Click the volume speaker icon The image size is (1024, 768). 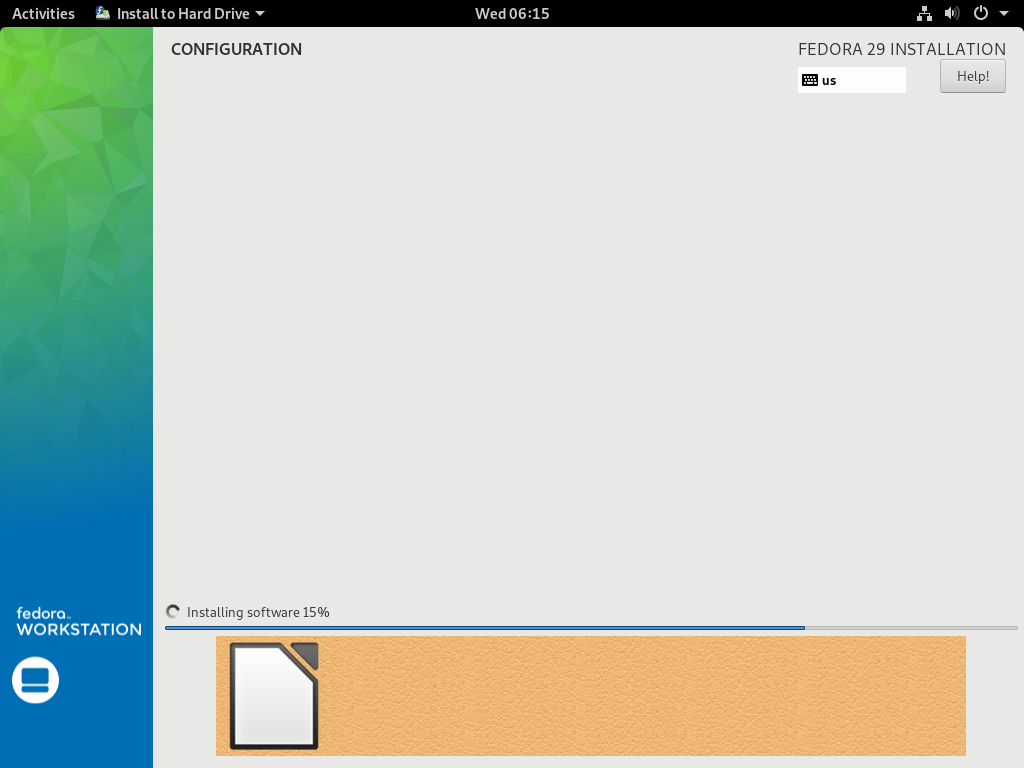pos(952,13)
